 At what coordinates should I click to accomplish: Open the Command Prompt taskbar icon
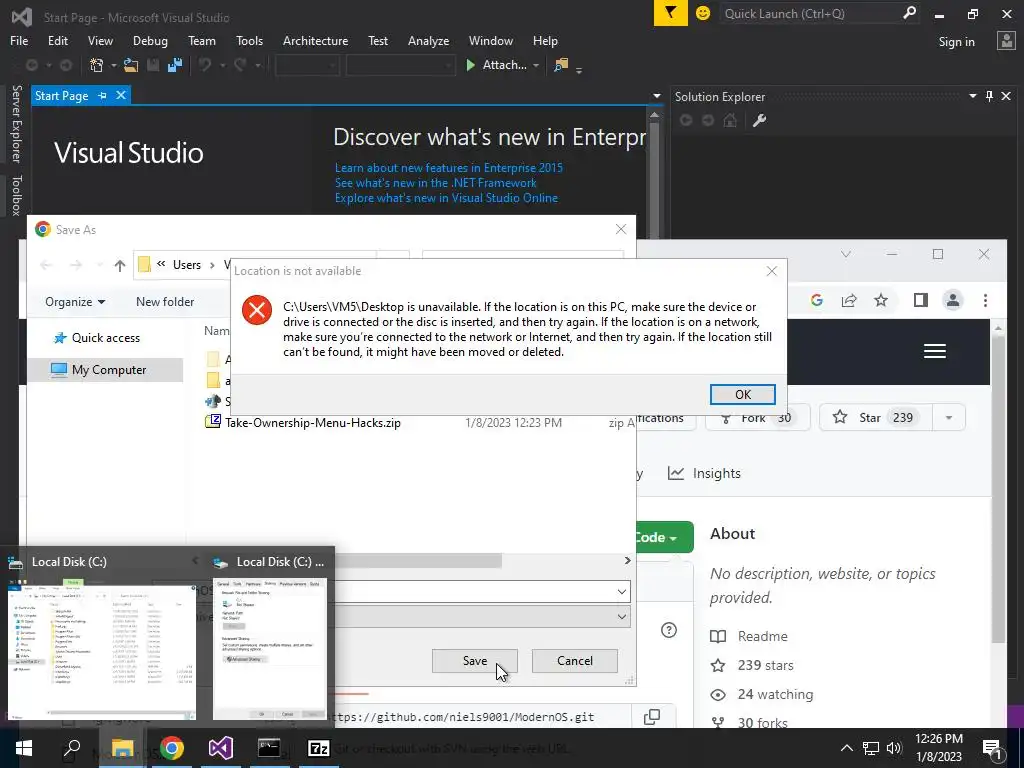tap(269, 748)
